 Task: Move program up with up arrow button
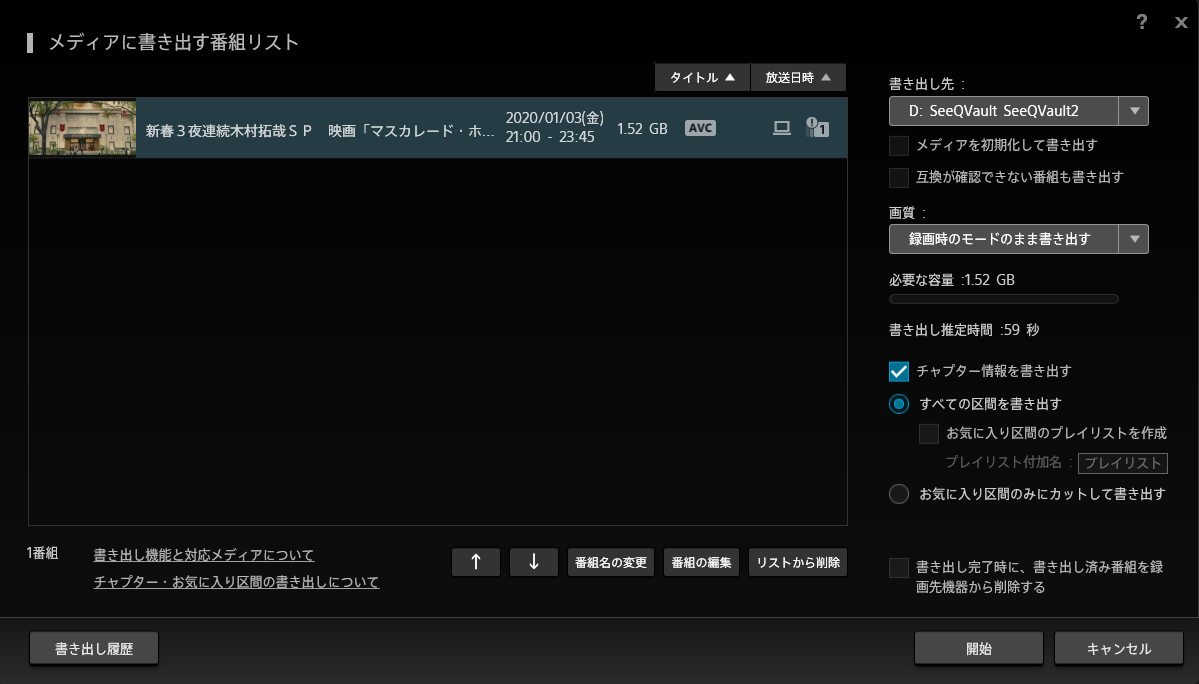tap(476, 562)
